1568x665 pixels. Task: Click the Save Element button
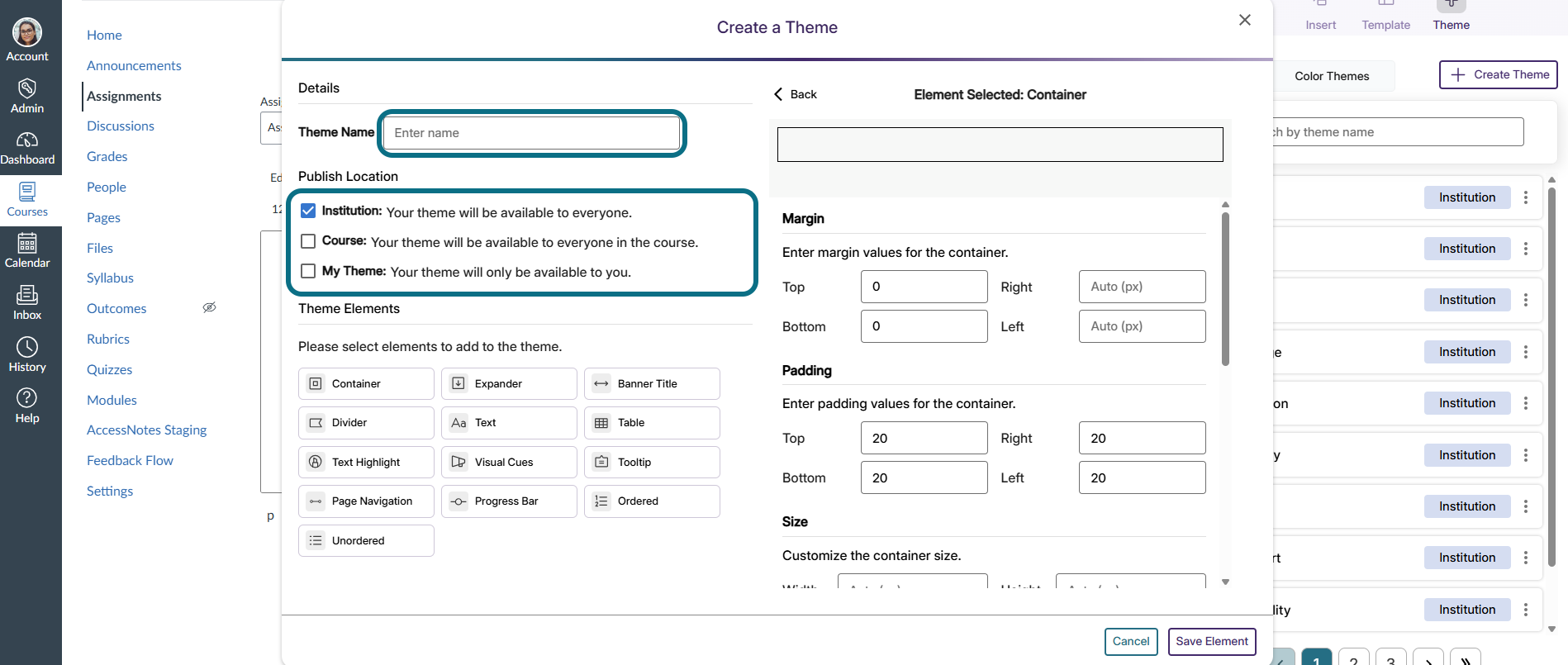pos(1212,642)
